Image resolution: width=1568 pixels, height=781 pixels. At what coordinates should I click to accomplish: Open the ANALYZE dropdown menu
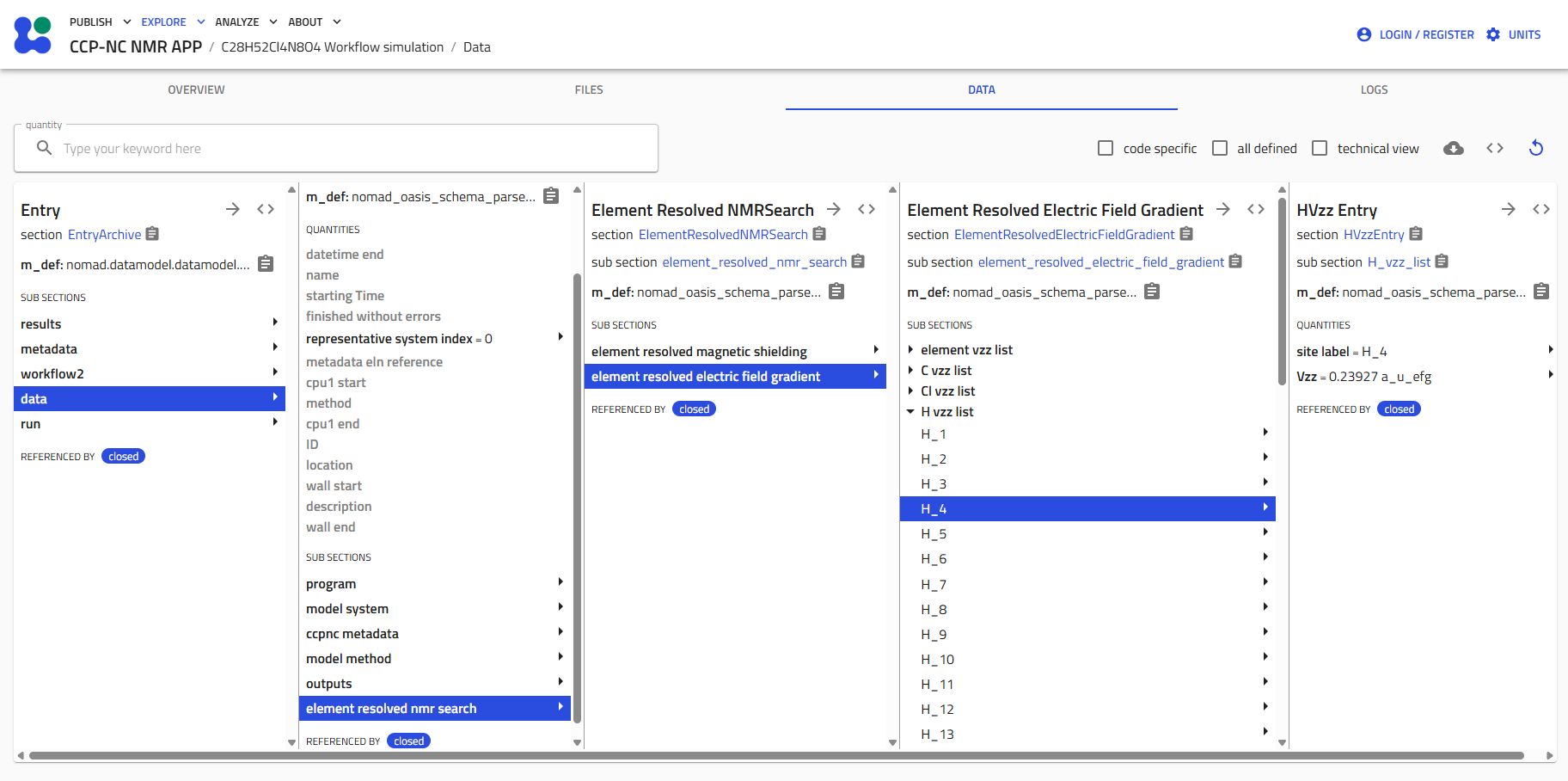click(246, 22)
